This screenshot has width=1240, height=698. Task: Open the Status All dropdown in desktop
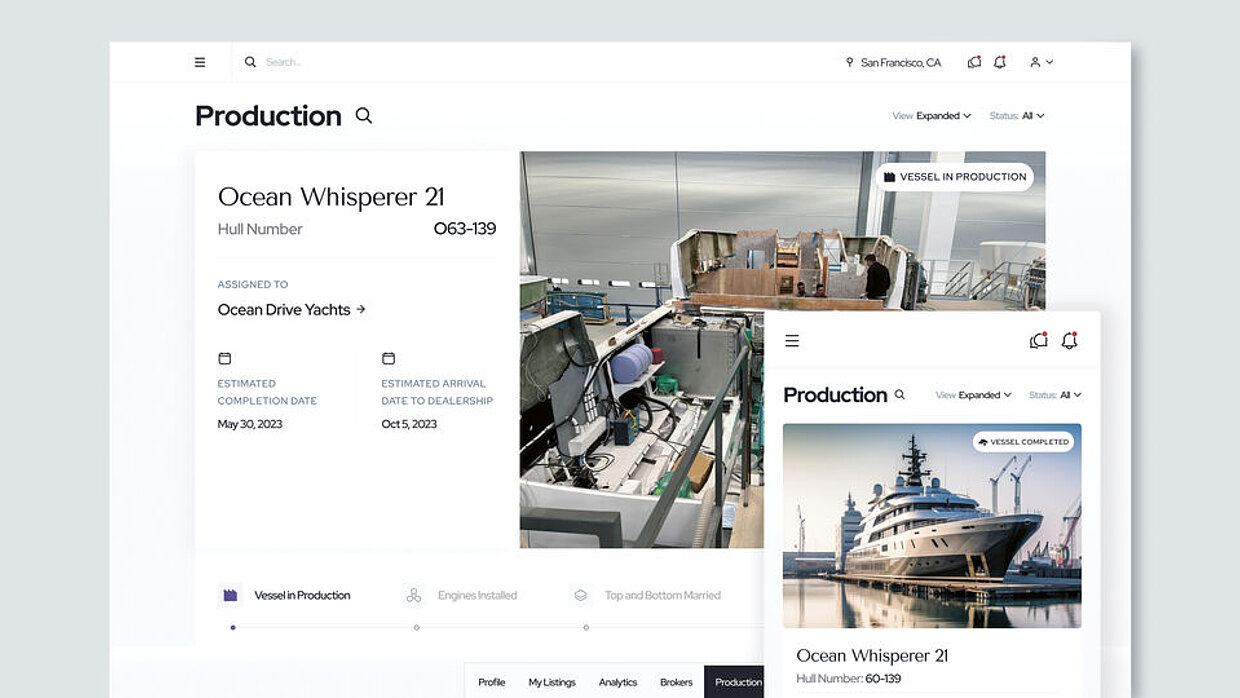1017,116
